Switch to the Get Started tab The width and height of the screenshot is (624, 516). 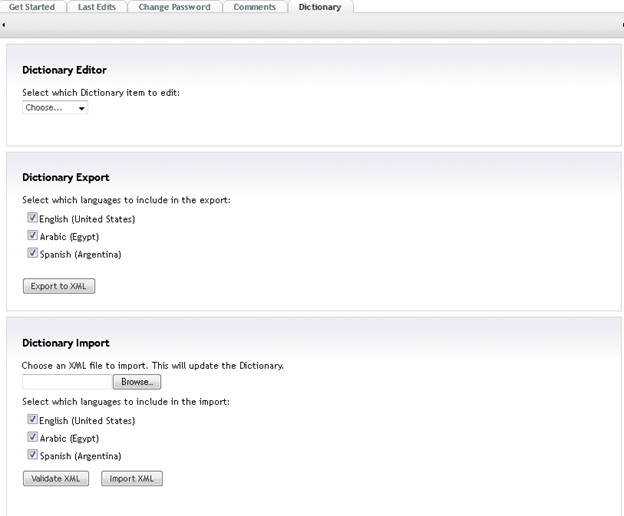tap(32, 7)
